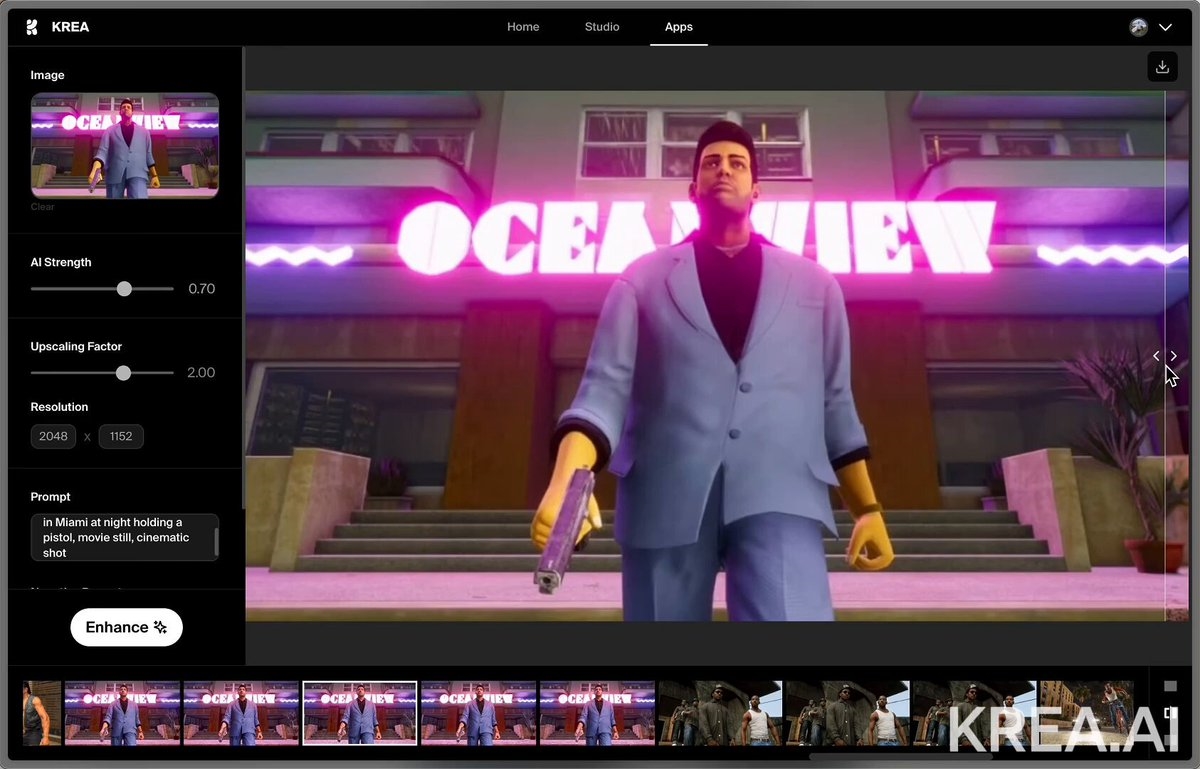The height and width of the screenshot is (769, 1200).
Task: Click the AI Strength slider handle
Action: [124, 289]
